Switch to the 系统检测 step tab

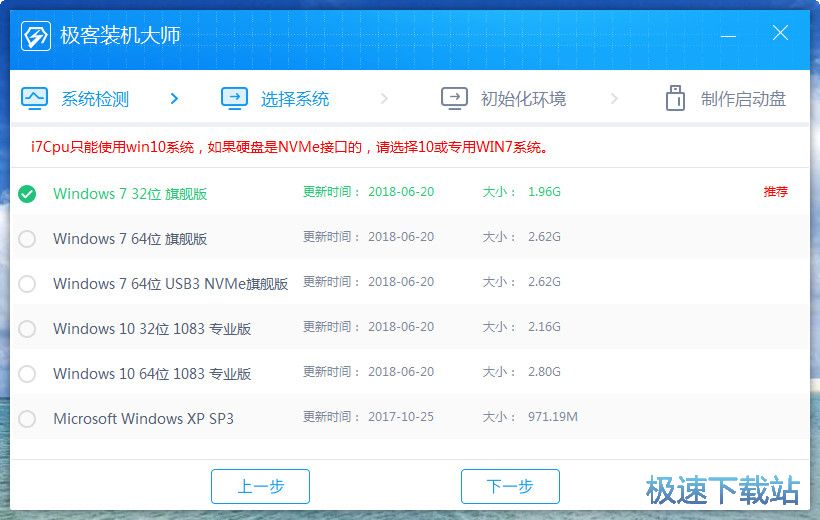(x=95, y=99)
